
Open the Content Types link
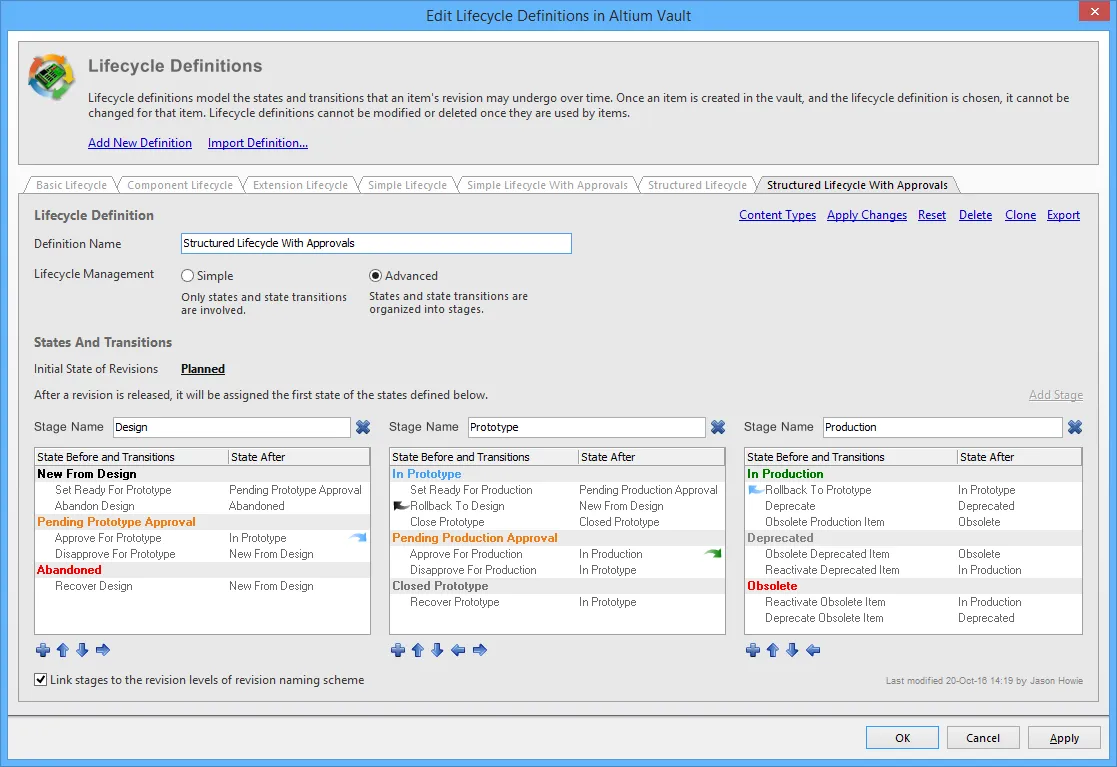(777, 215)
